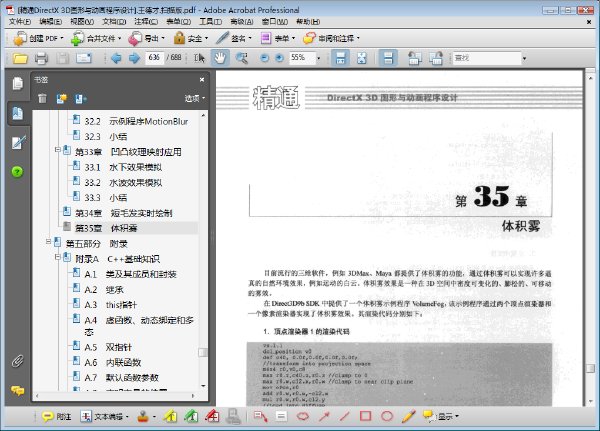Select the Oval drawing tool
Screen dimensions: 600x431
[x=387, y=416]
